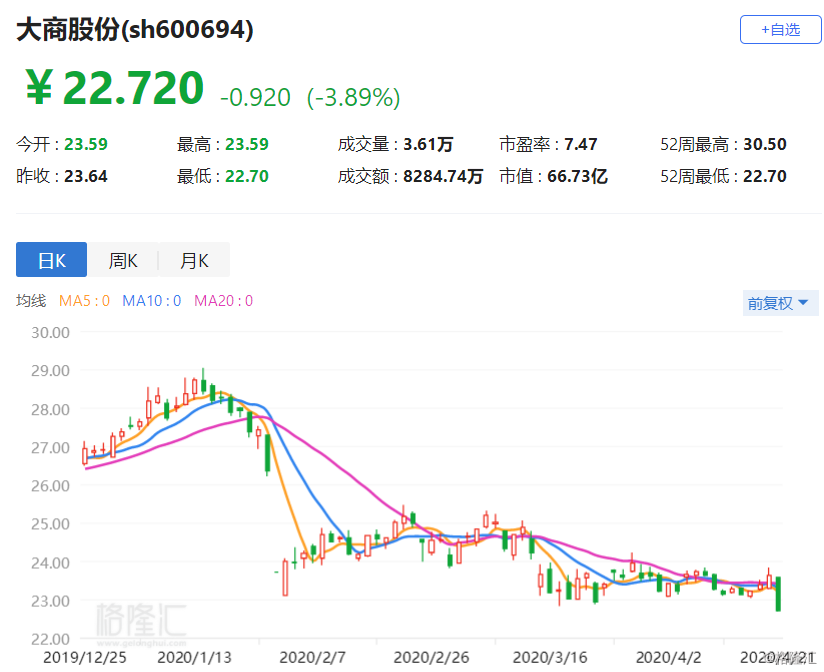
Task: Click the 30.00 price axis label
Action: (x=50, y=333)
